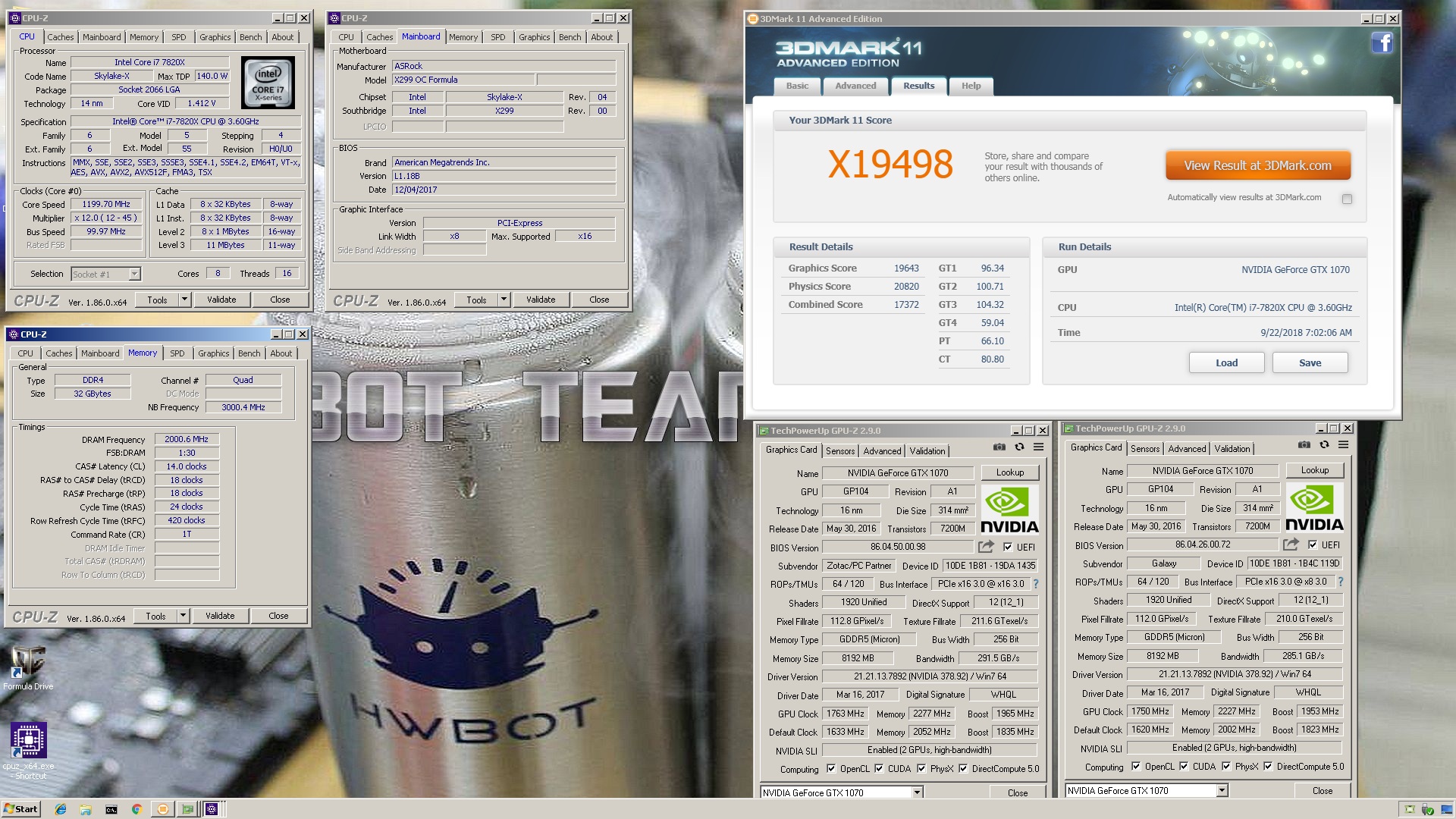The image size is (1456, 819).
Task: Click refresh icon in Zotac GPU-Z window
Action: click(1019, 447)
